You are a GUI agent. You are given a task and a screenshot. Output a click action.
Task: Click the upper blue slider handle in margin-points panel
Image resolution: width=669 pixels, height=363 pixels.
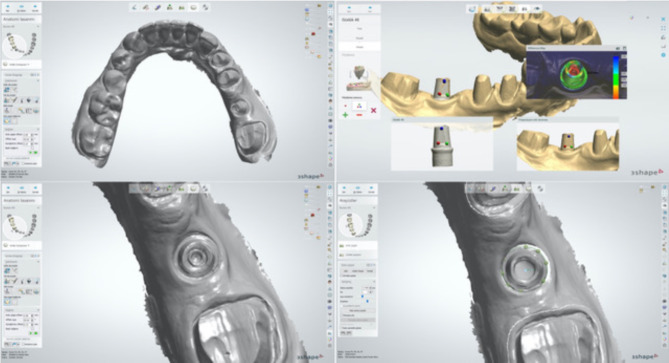coord(363,296)
